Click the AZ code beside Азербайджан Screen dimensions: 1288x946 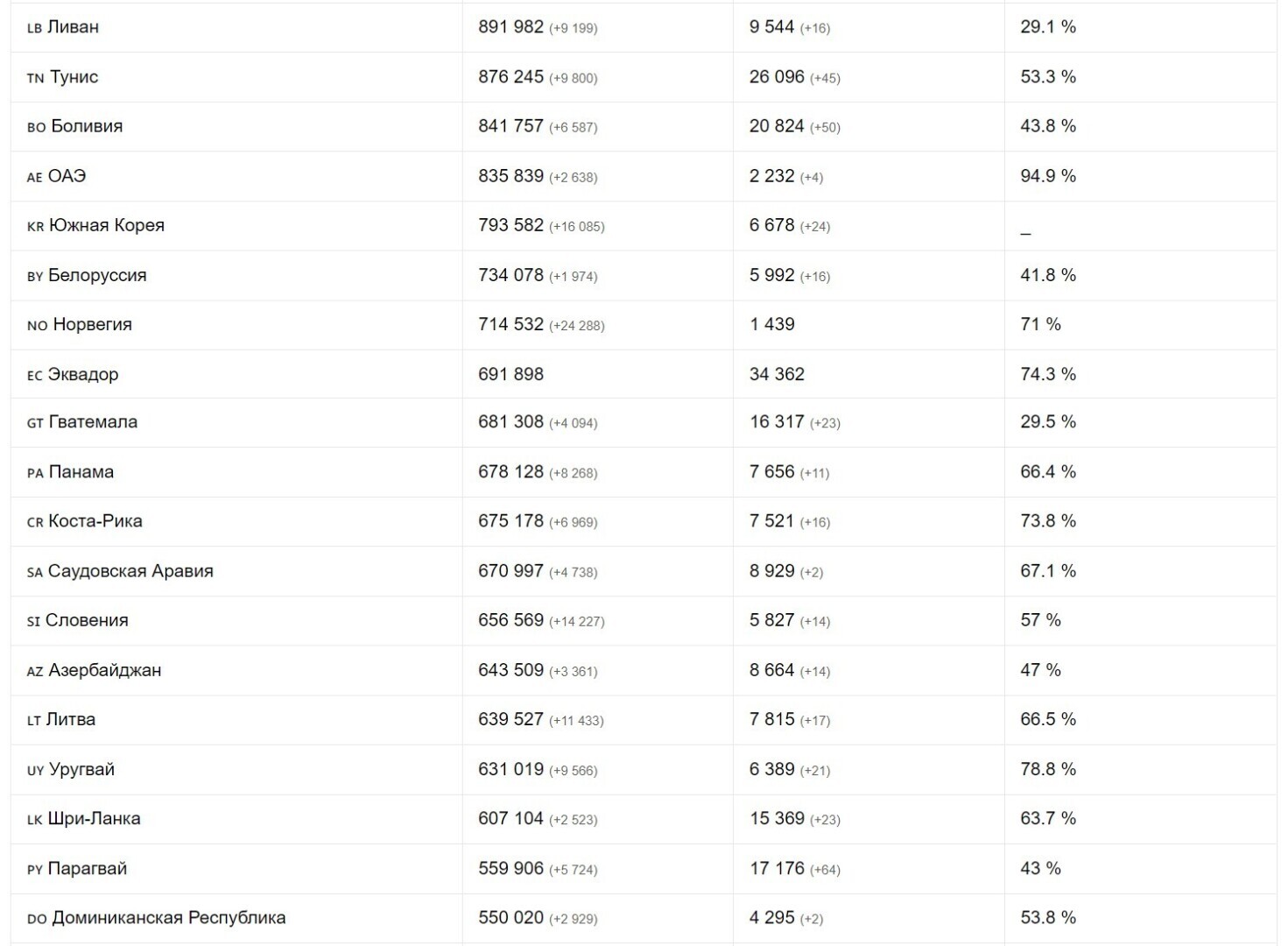tap(35, 671)
